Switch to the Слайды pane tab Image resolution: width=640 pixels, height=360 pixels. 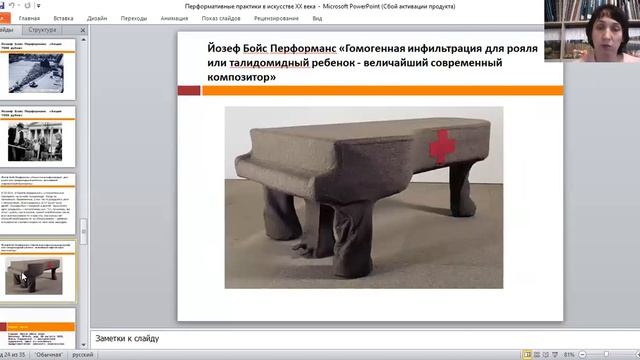7,30
